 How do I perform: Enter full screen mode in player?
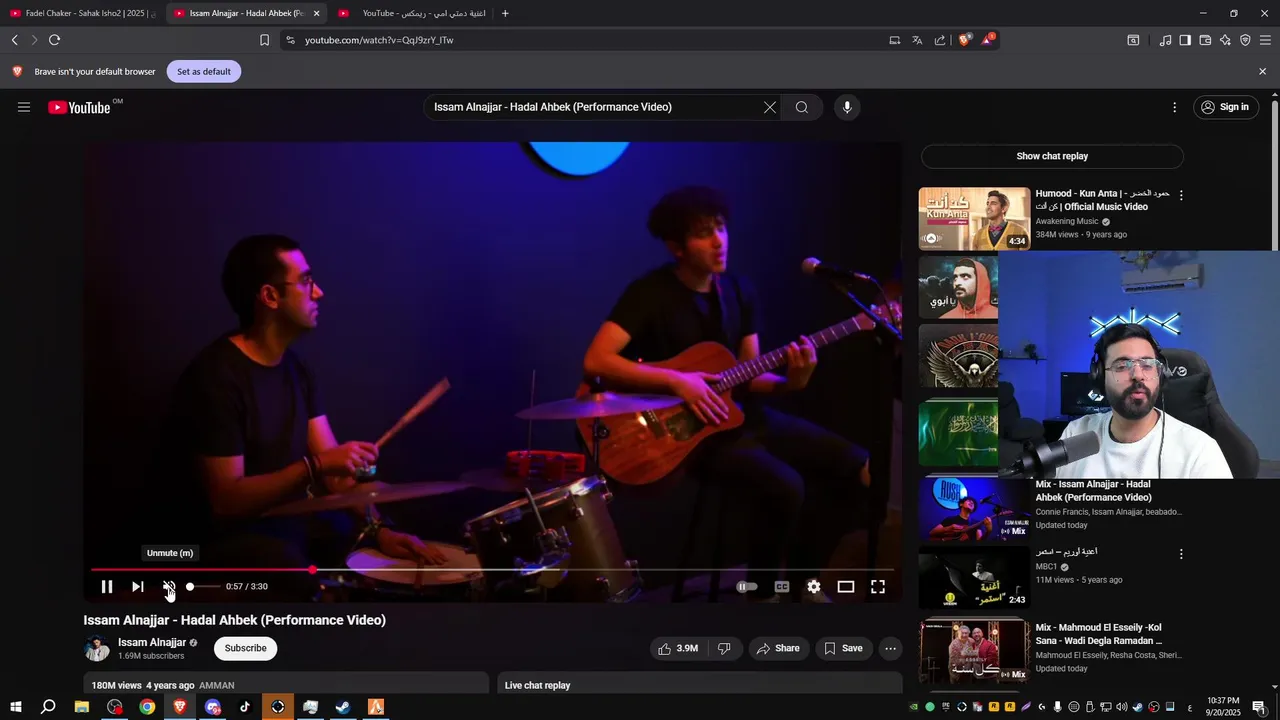[878, 587]
